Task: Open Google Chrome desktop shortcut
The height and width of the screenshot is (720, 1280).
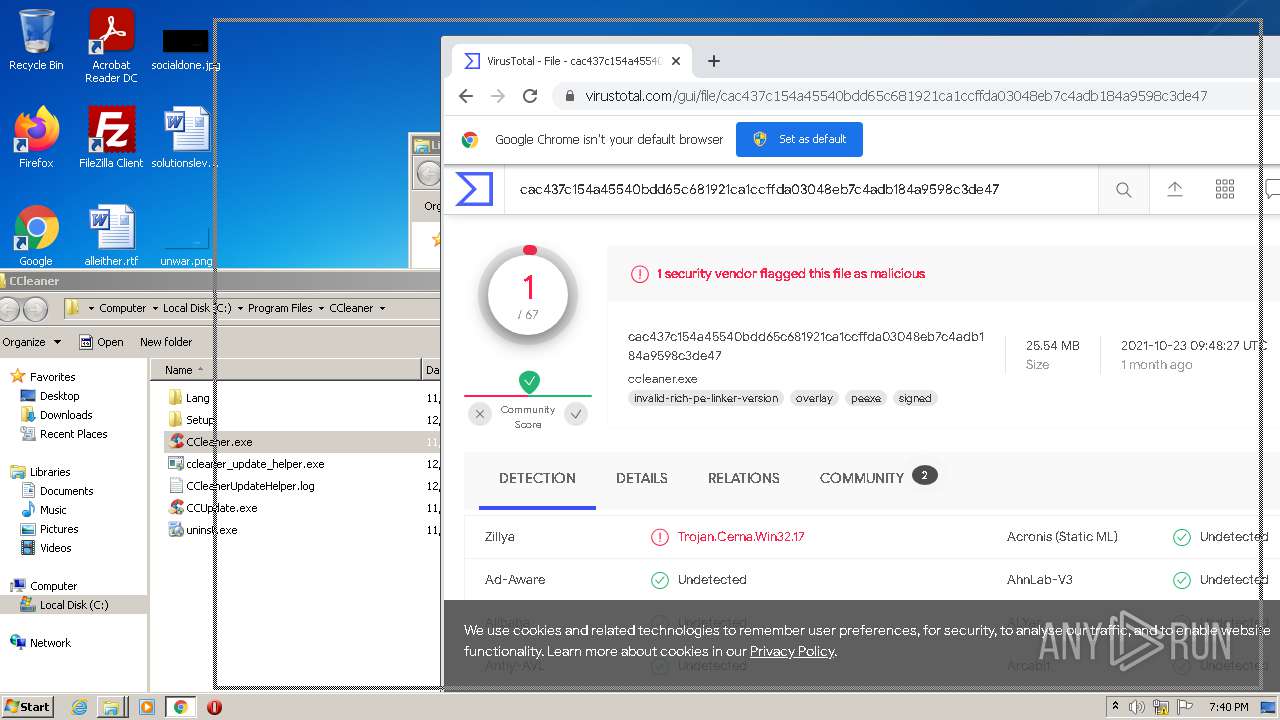Action: coord(36,235)
